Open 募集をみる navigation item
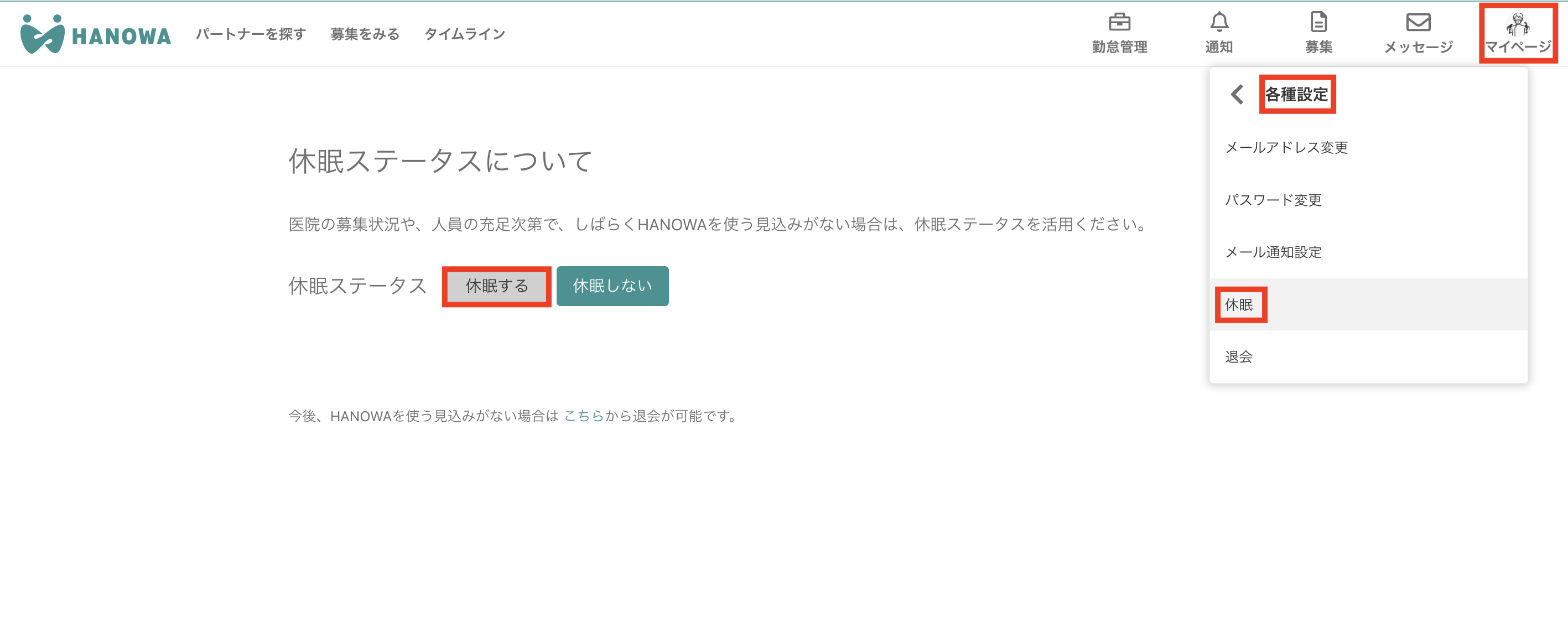 [365, 34]
